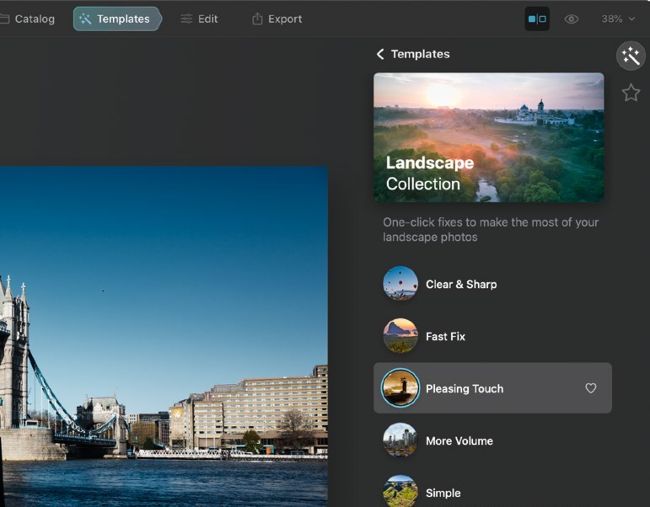Image resolution: width=650 pixels, height=507 pixels.
Task: Switch to the Catalog tab
Action: (x=29, y=19)
